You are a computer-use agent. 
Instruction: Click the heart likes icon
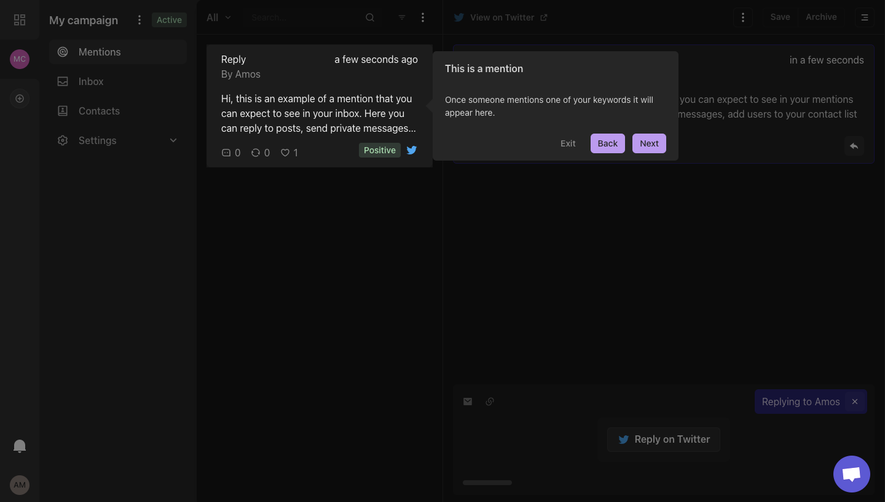pos(285,152)
